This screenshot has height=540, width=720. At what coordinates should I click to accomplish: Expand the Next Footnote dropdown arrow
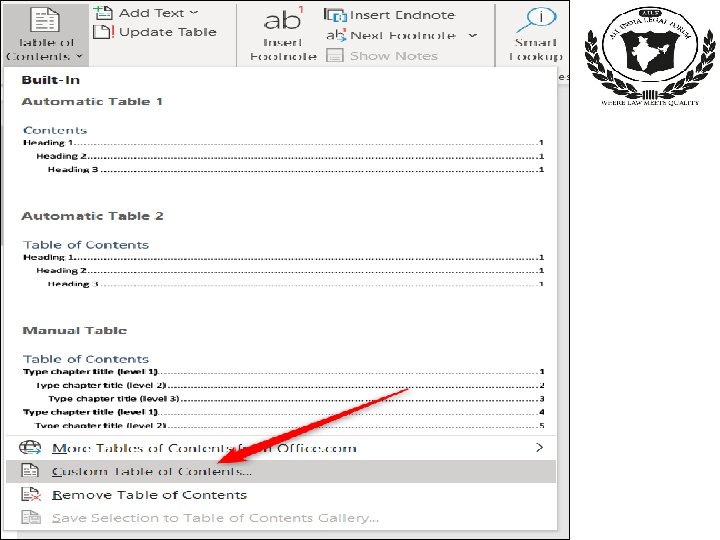tap(473, 35)
